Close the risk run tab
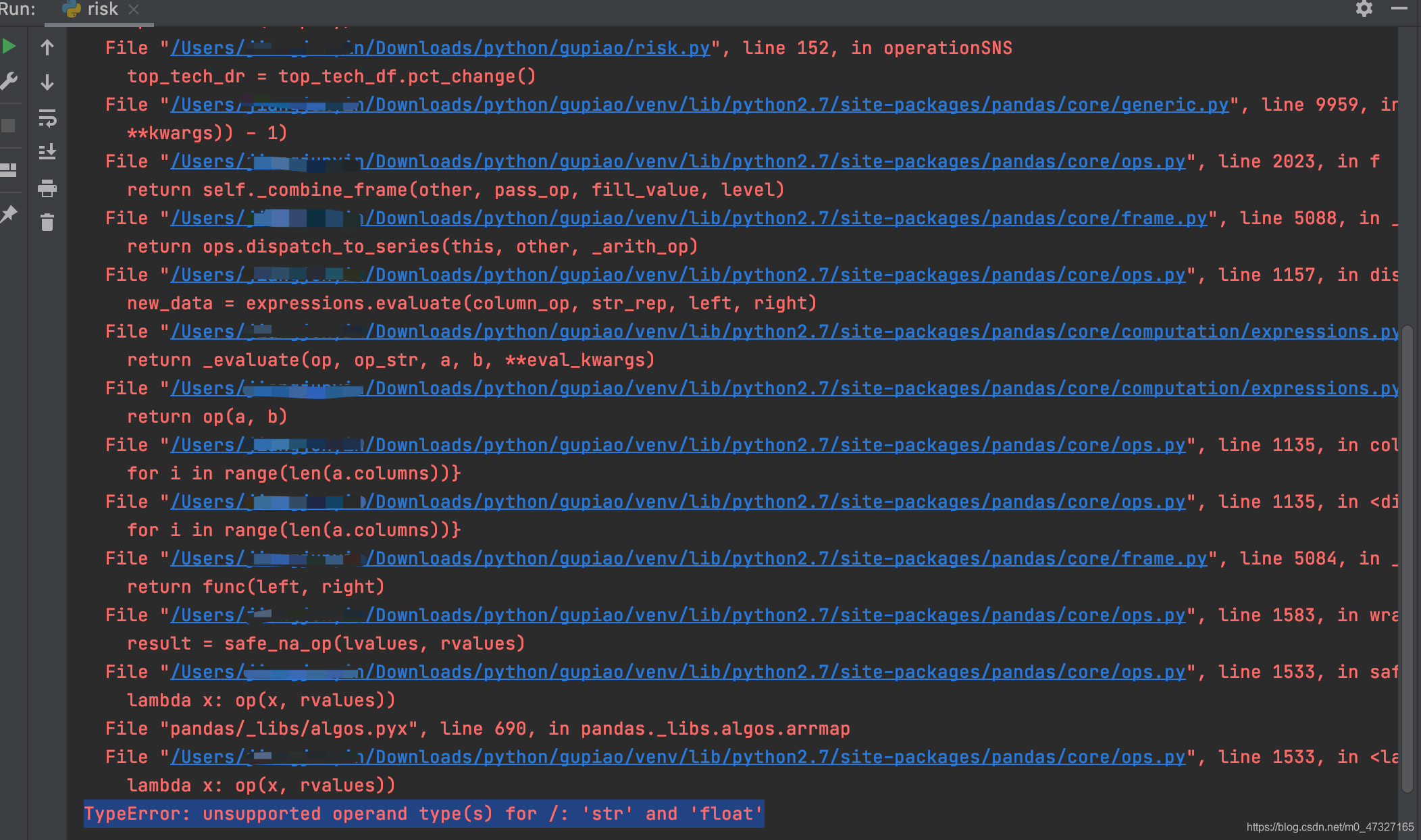 click(x=134, y=9)
